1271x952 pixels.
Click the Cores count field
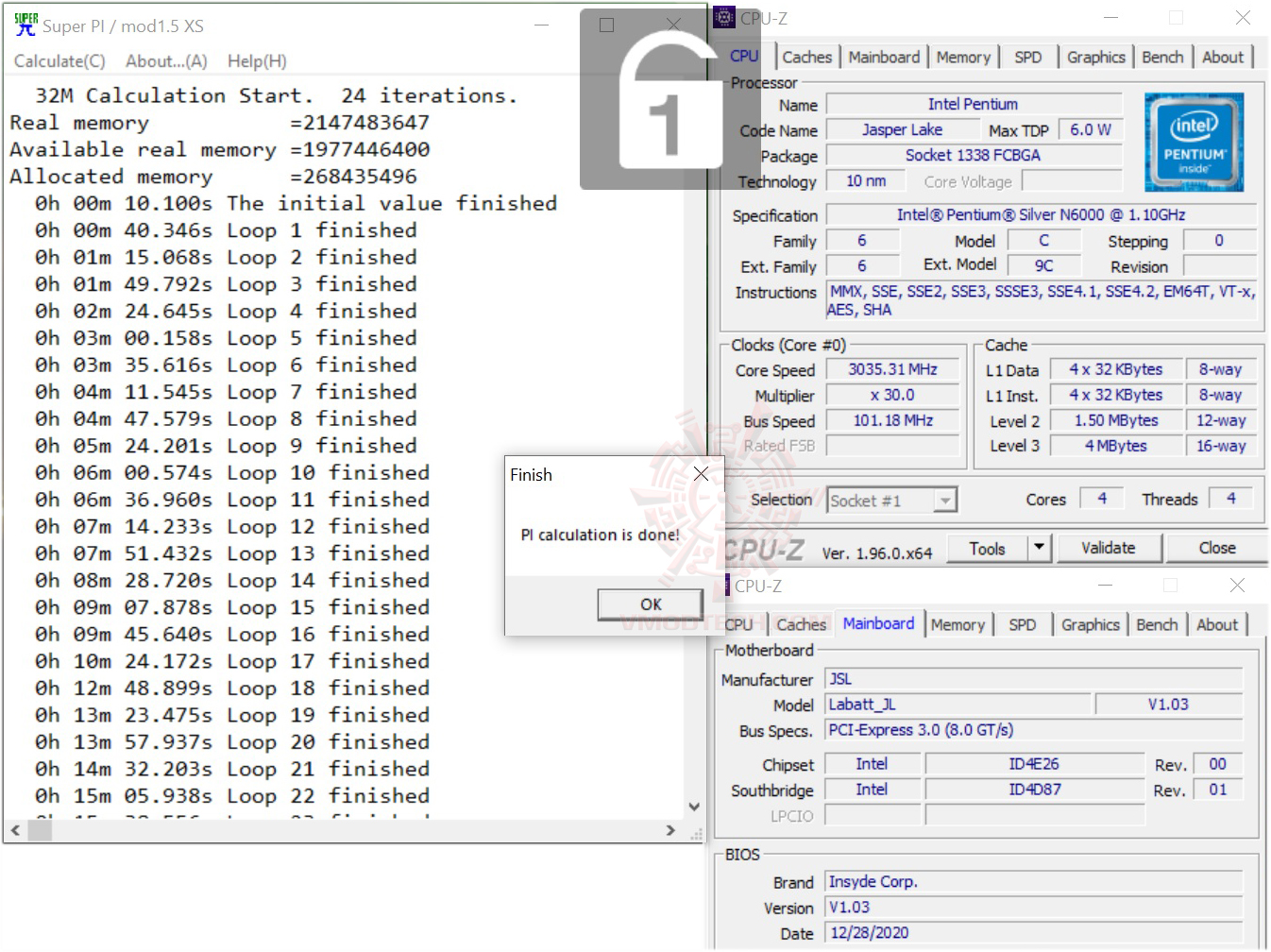pyautogui.click(x=1101, y=498)
